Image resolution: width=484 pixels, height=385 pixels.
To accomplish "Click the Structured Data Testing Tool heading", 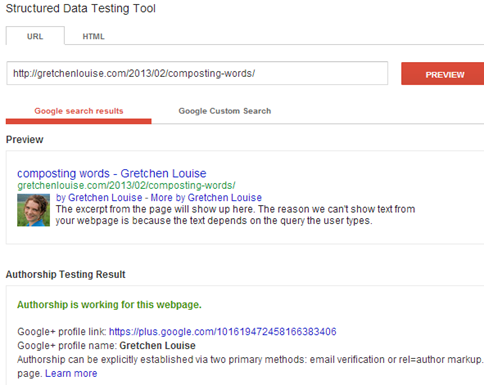I will coord(81,8).
